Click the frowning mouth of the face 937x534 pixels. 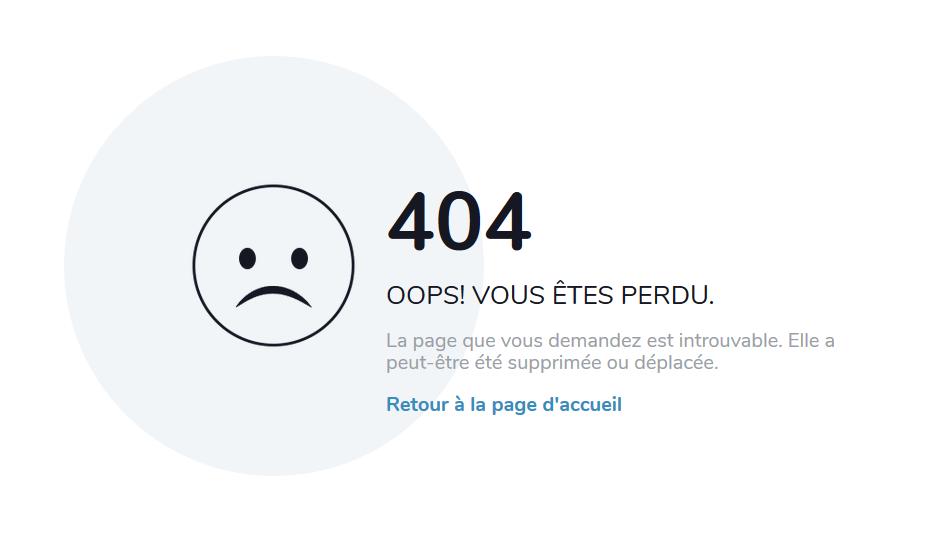(x=274, y=297)
